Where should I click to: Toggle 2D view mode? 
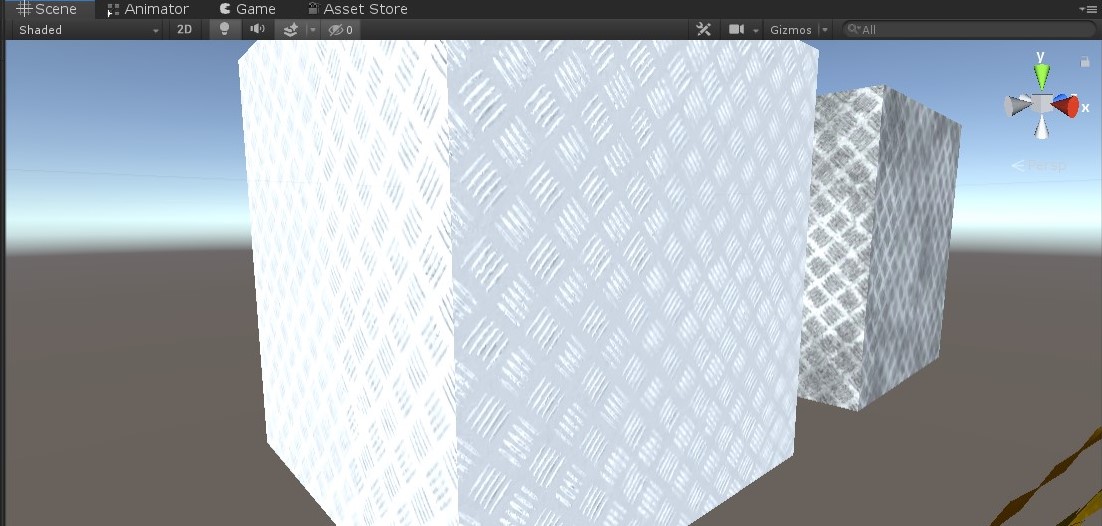184,30
